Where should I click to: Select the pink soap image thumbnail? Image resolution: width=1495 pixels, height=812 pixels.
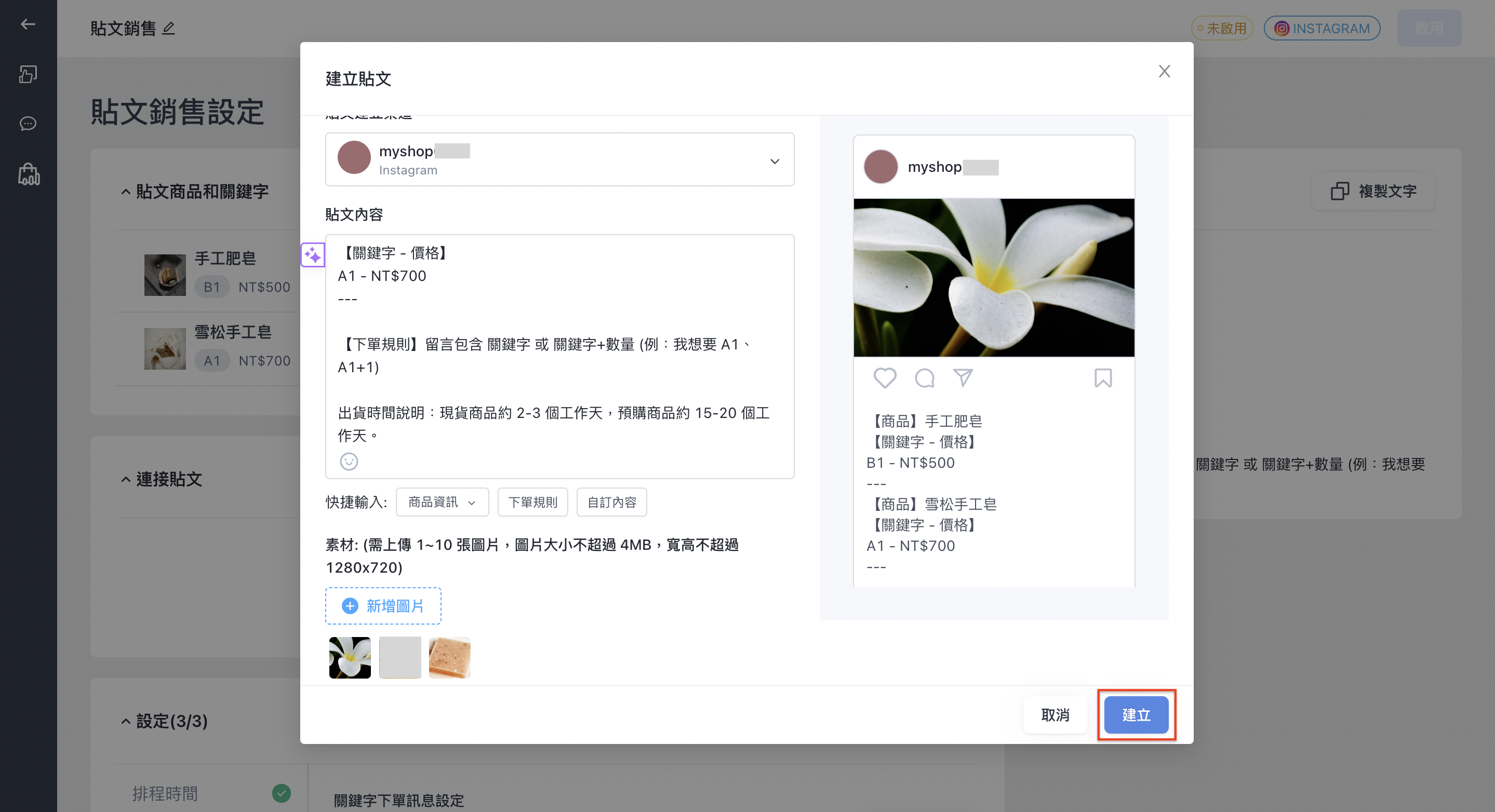[450, 657]
